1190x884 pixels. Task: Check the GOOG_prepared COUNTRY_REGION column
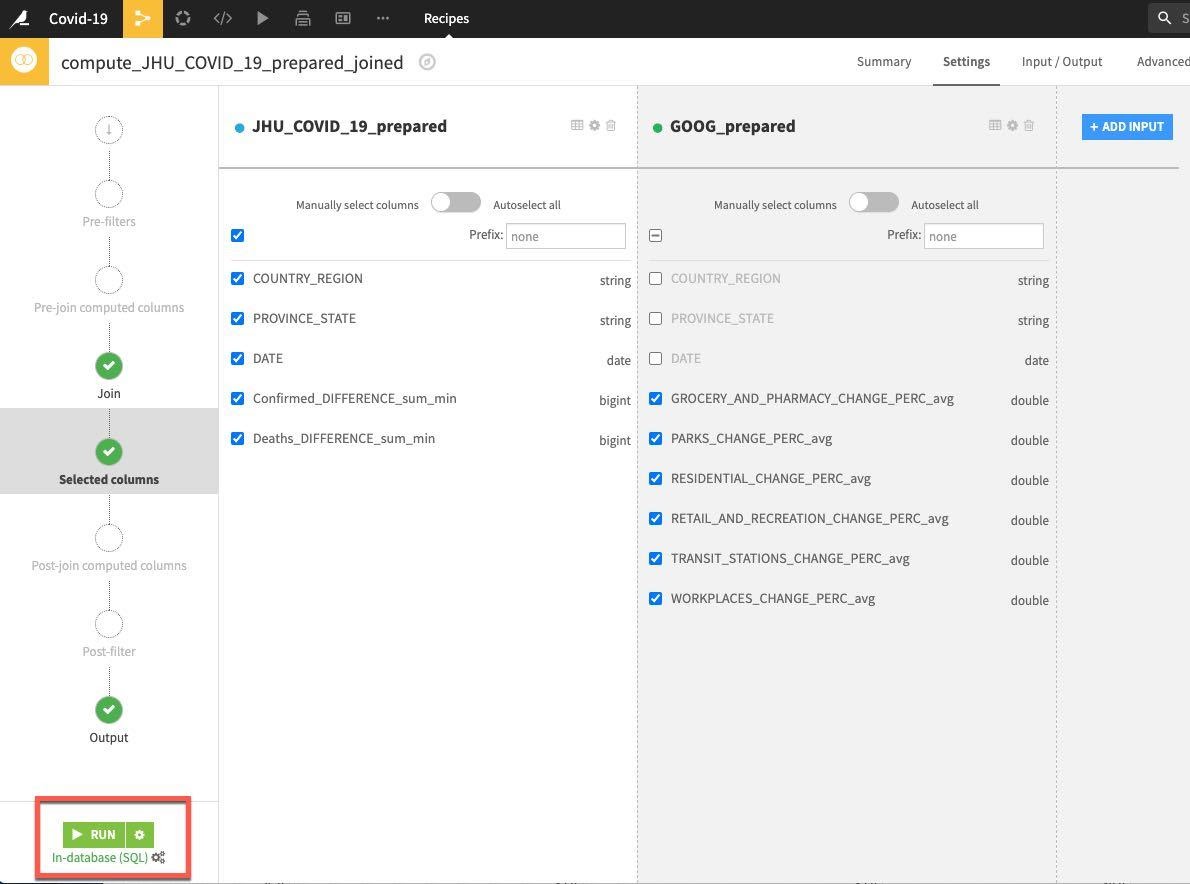pos(656,279)
